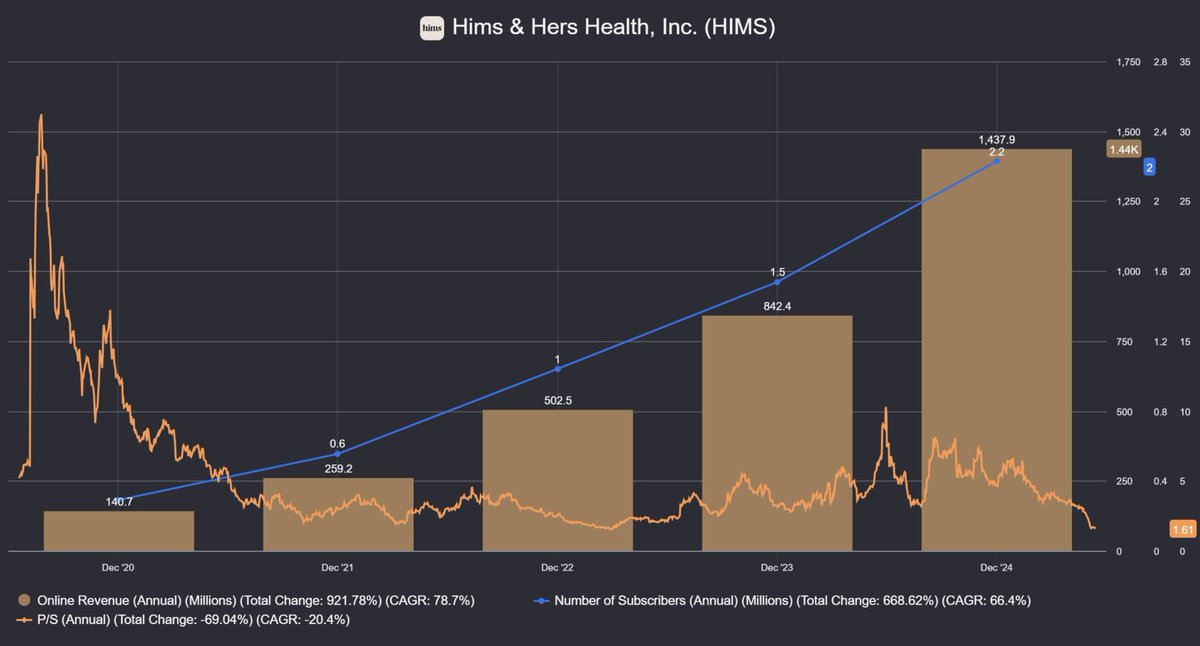Select the Dec '21 revenue bar

(338, 514)
